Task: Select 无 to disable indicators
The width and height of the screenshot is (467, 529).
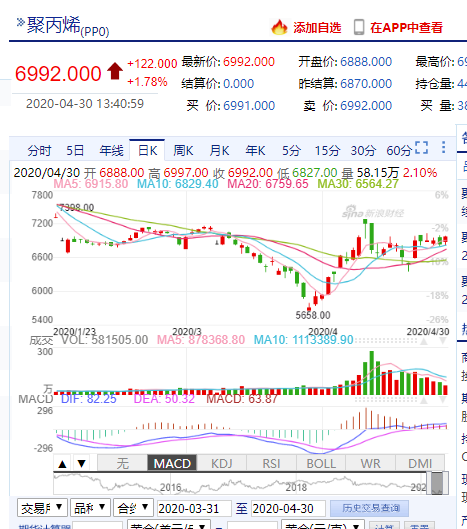Action: pyautogui.click(x=122, y=463)
